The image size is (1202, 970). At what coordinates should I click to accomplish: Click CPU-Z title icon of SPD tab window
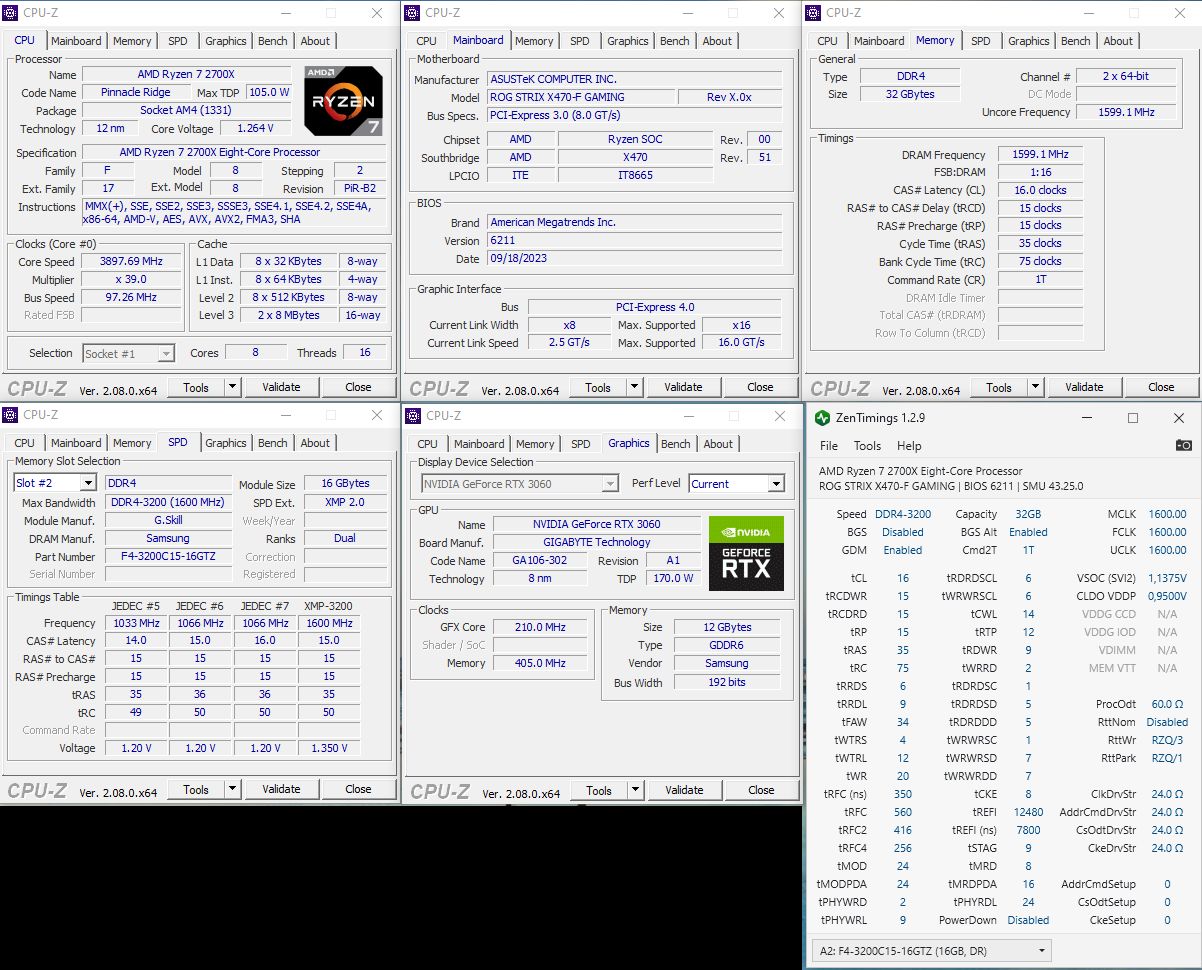(11, 415)
